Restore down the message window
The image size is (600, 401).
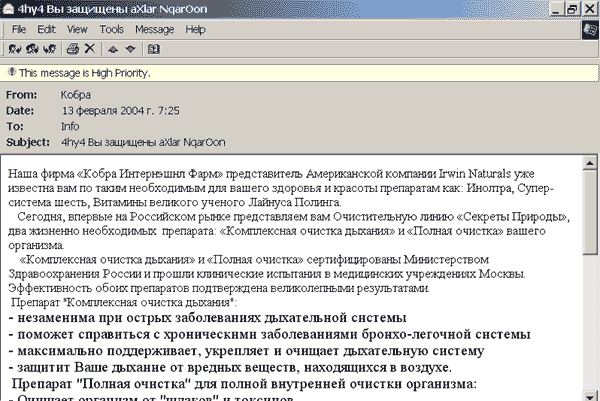pyautogui.click(x=573, y=9)
